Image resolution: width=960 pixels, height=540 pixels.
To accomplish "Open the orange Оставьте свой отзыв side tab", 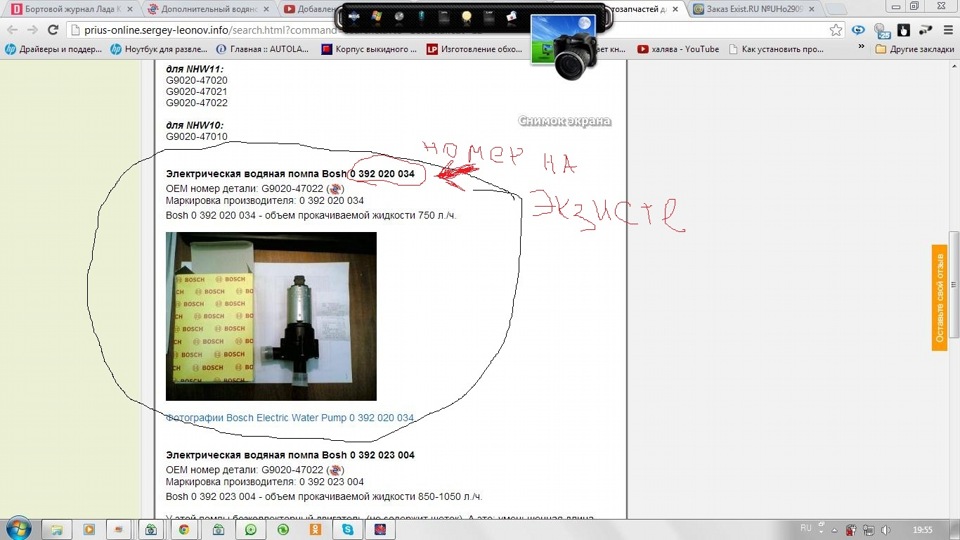I will coord(939,298).
